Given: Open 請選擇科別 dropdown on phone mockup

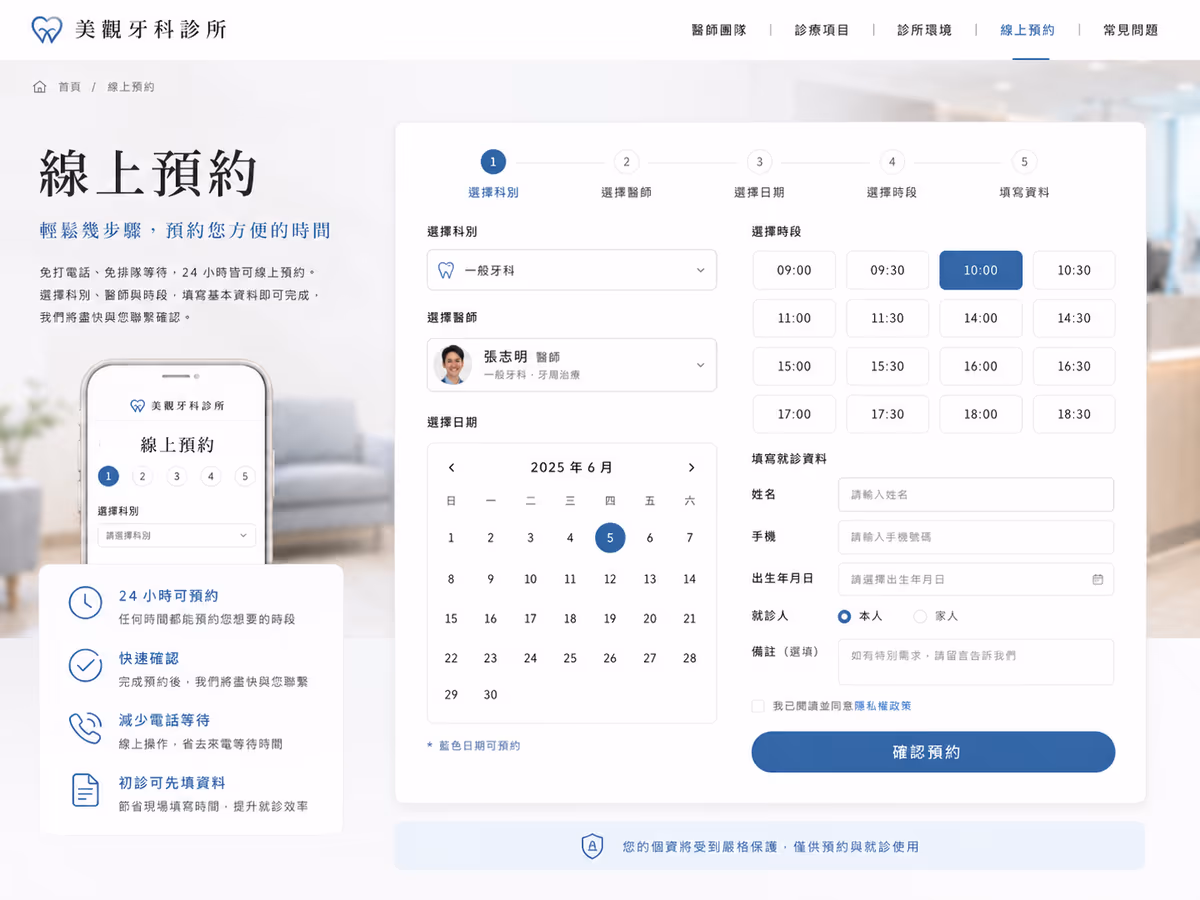Looking at the screenshot, I should [x=176, y=536].
